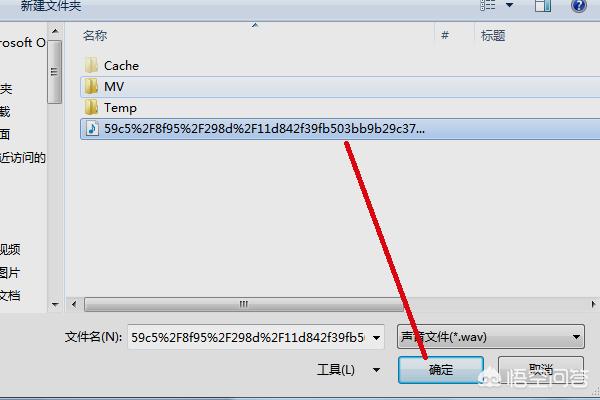This screenshot has height=400, width=600.
Task: Open the 文件名 filename history dropdown
Action: coord(377,337)
